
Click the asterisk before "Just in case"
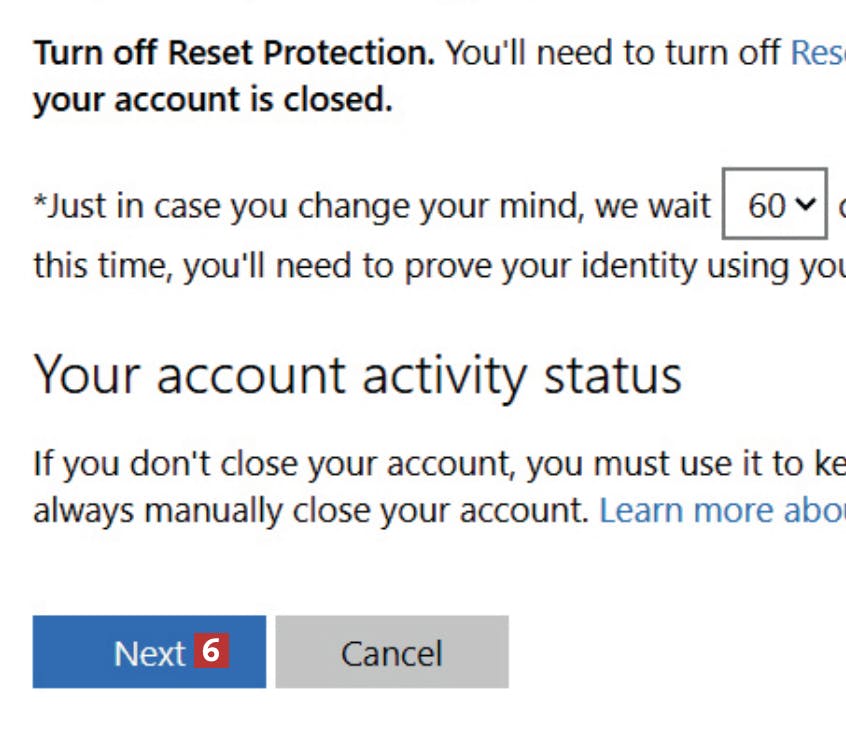pos(40,203)
